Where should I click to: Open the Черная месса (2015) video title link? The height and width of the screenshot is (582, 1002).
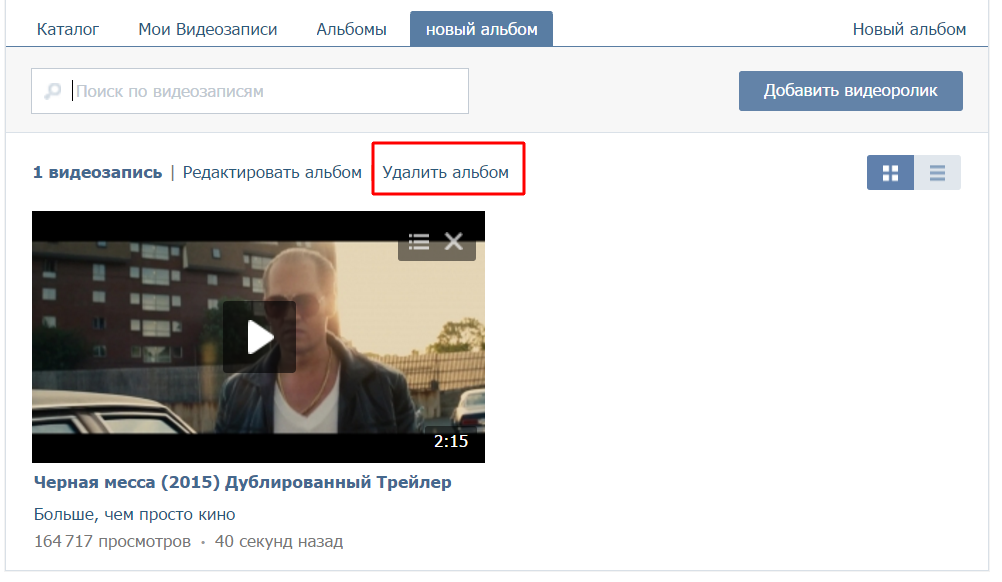tap(242, 482)
